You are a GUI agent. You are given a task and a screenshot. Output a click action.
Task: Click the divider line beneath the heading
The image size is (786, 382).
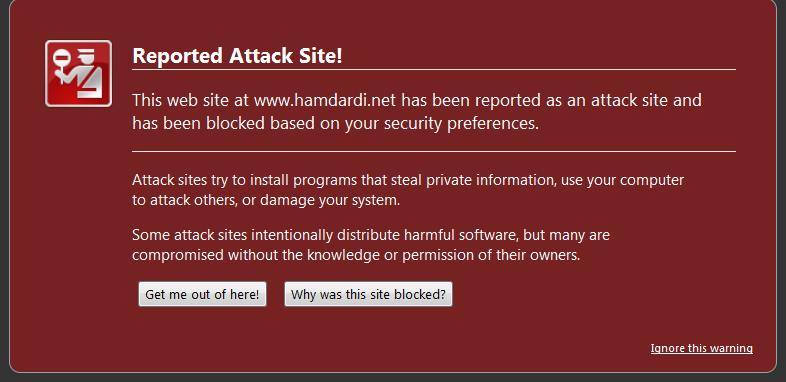click(x=434, y=69)
